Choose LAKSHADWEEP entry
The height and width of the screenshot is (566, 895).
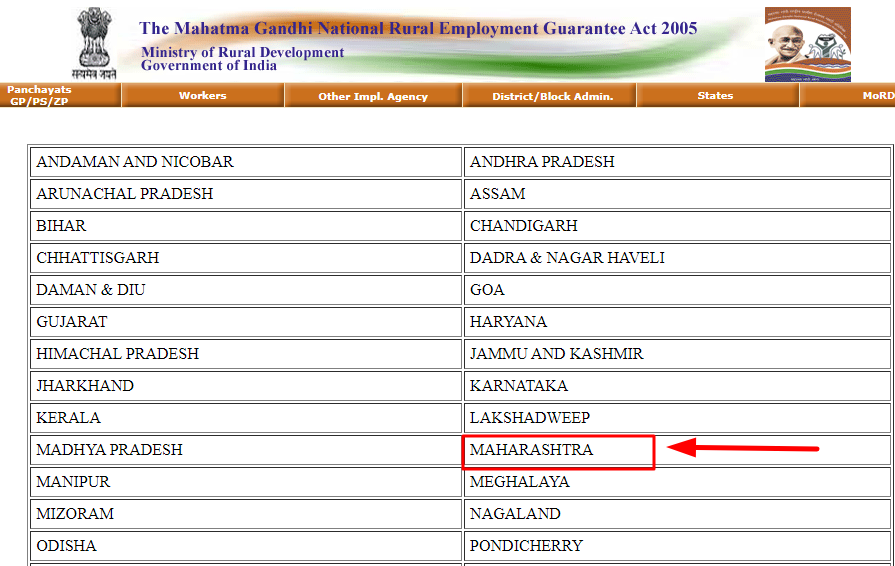click(x=530, y=418)
